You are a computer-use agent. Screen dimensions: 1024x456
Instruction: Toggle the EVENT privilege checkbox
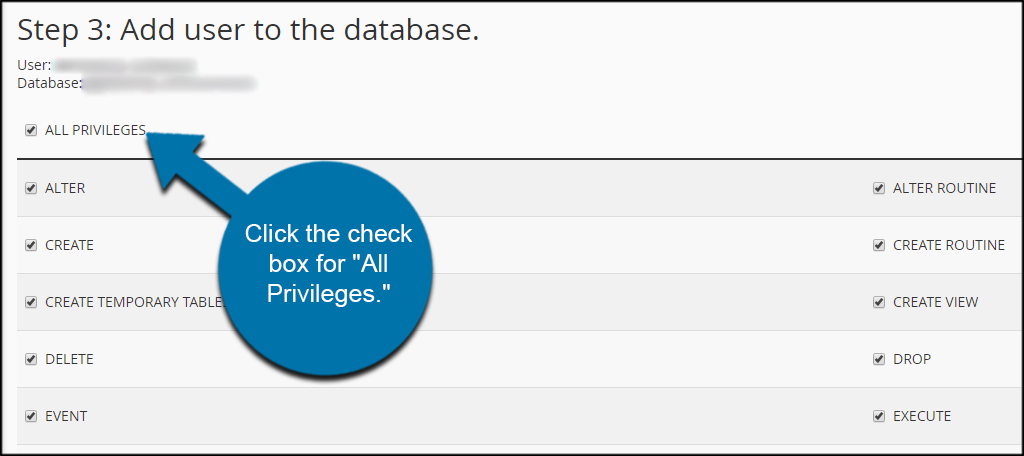click(31, 416)
